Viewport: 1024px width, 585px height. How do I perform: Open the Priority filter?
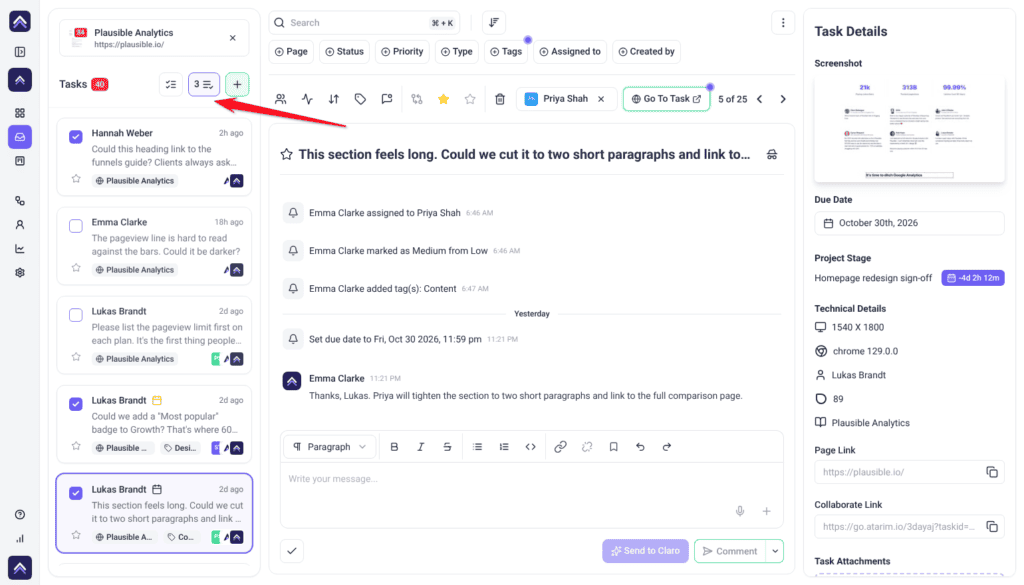click(402, 52)
